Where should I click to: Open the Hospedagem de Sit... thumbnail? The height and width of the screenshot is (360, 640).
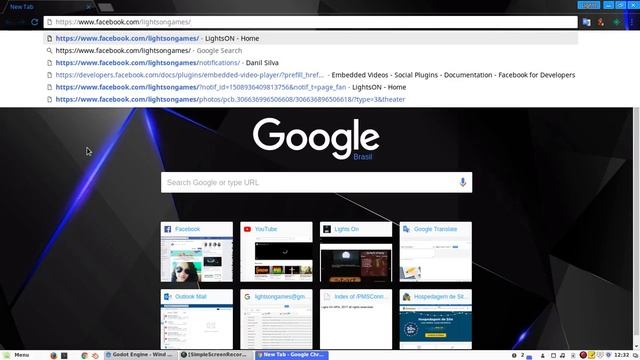(436, 319)
